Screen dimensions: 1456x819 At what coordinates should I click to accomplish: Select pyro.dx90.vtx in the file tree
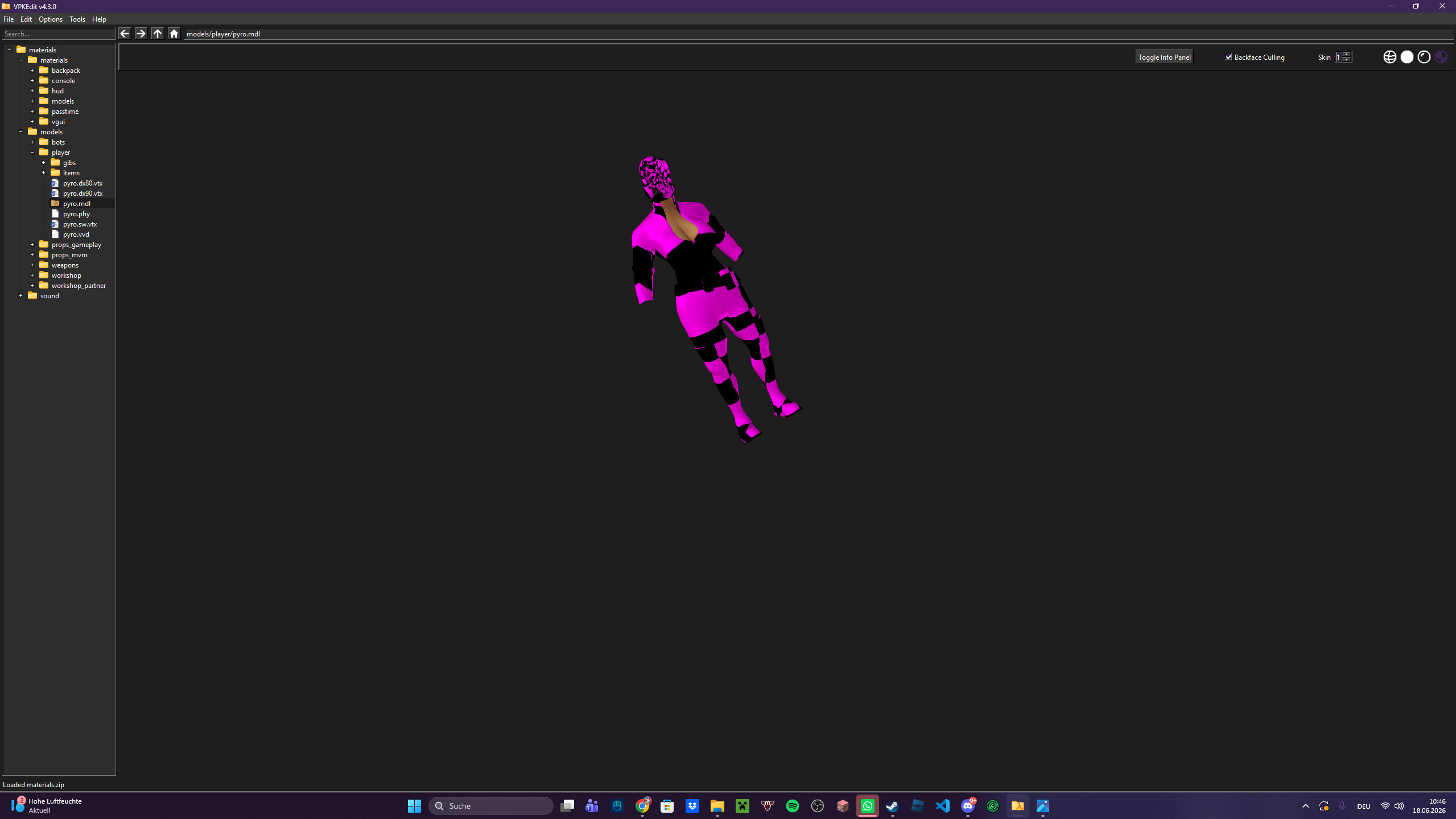tap(83, 194)
